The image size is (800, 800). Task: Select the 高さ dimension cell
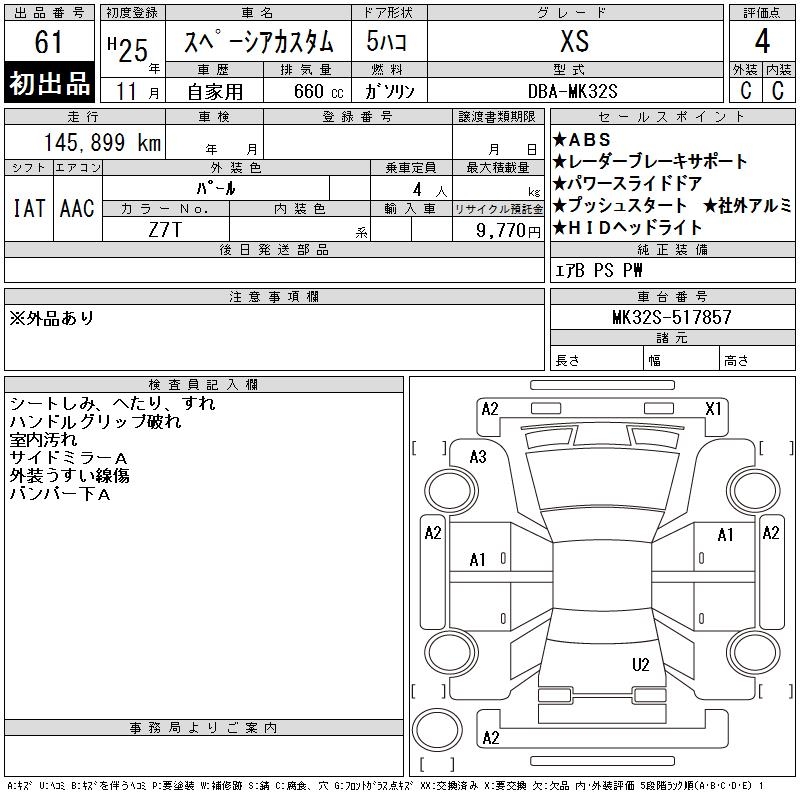tap(757, 358)
